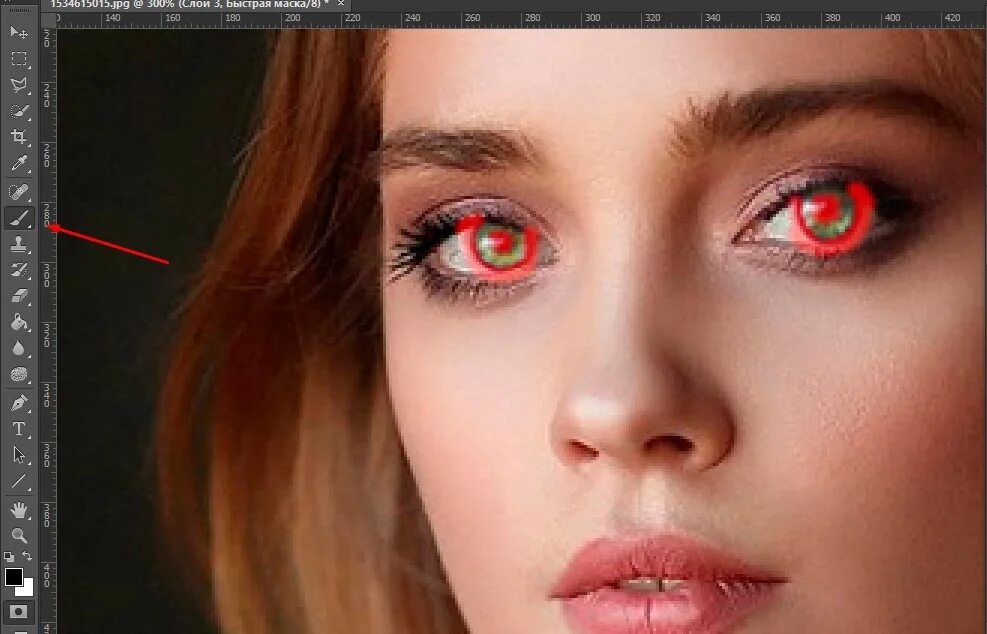Select the Eraser tool
Viewport: 987px width, 634px height.
click(x=19, y=296)
